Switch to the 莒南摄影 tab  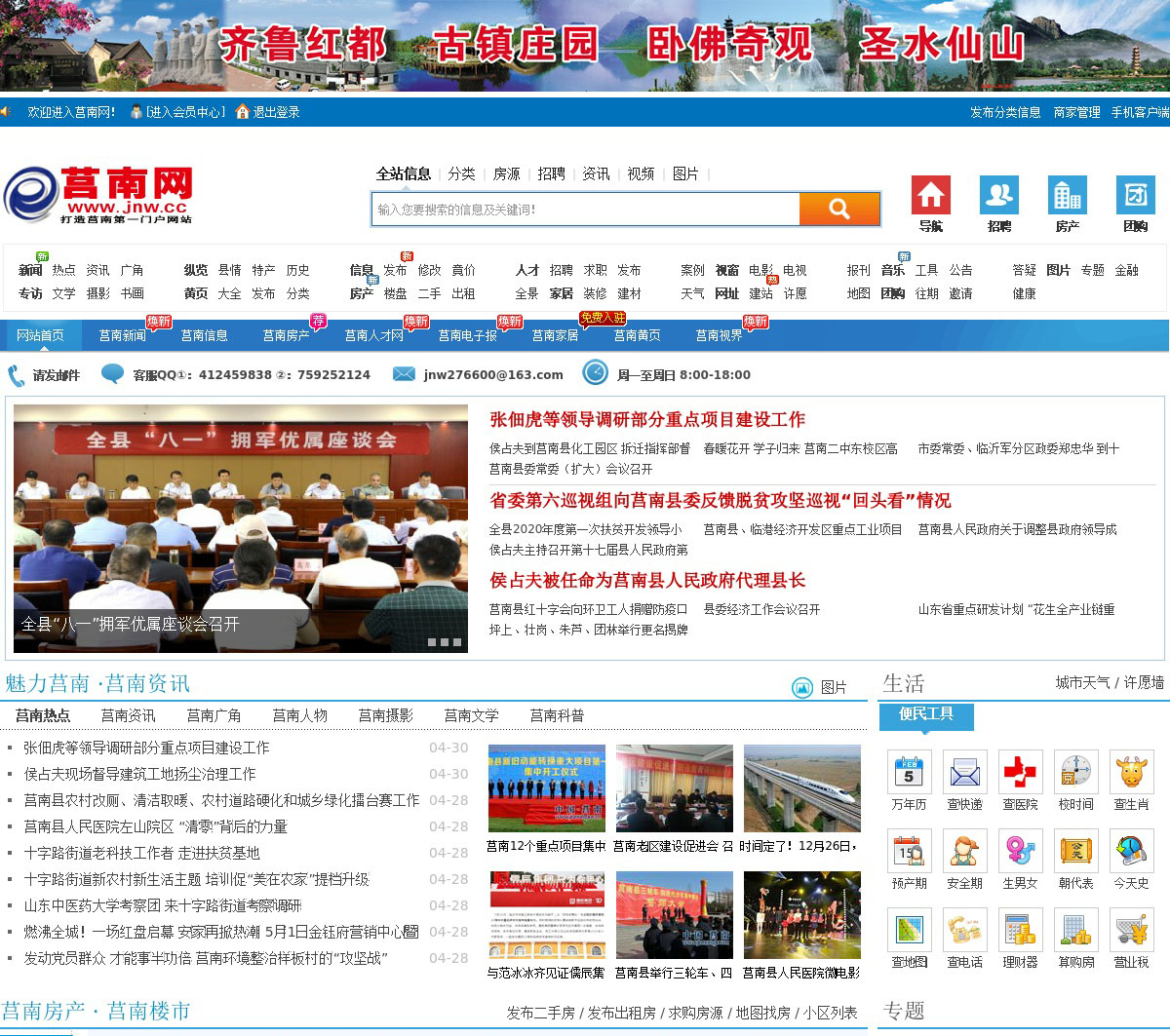click(x=386, y=715)
